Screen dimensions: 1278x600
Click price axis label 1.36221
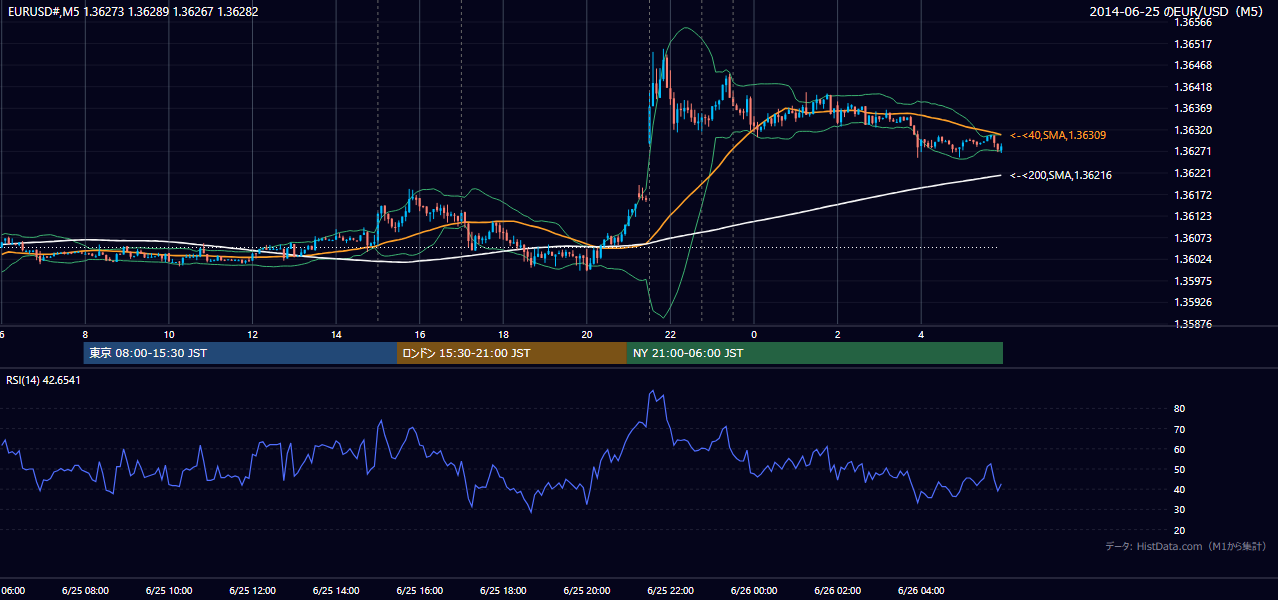click(x=1193, y=173)
